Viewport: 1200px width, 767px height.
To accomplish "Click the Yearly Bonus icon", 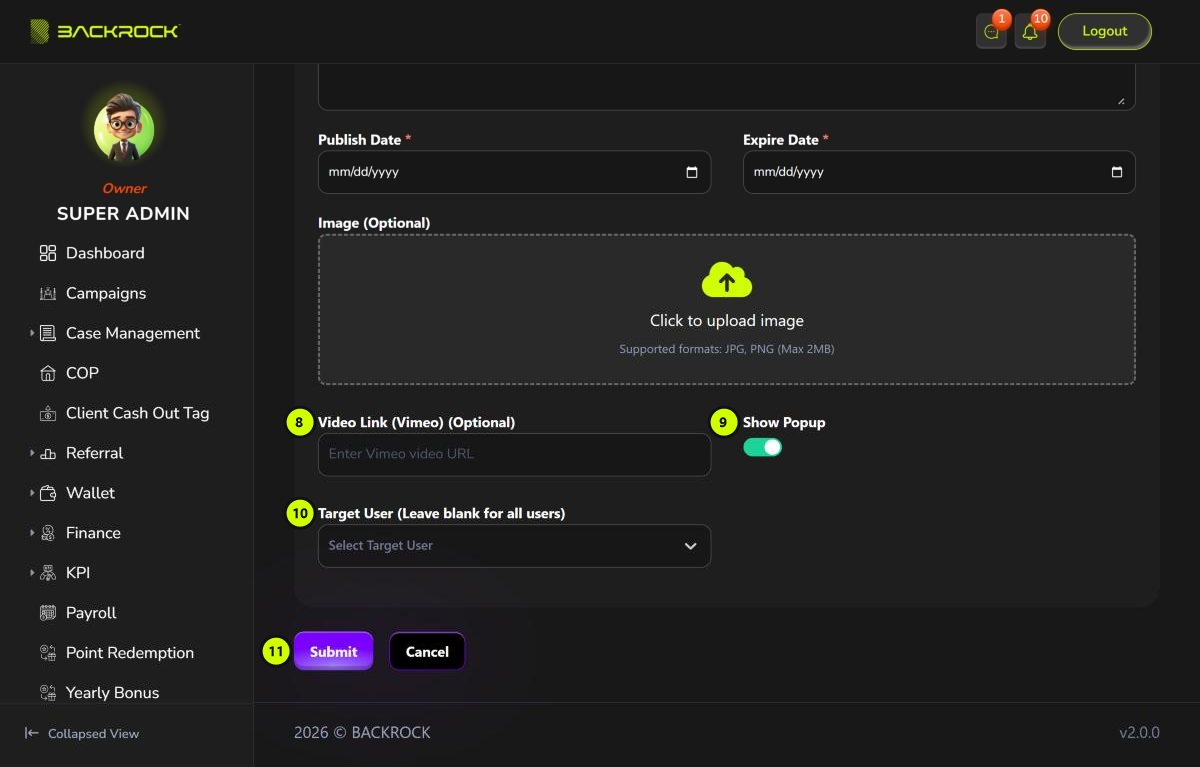I will tap(48, 693).
